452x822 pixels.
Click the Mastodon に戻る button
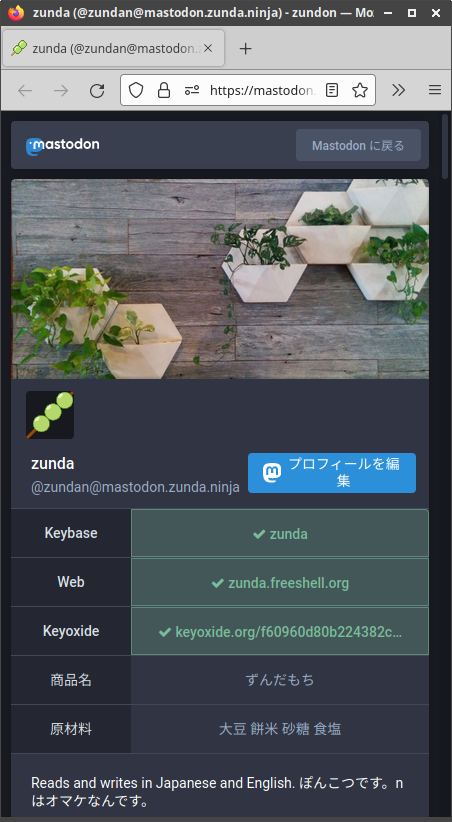358,145
